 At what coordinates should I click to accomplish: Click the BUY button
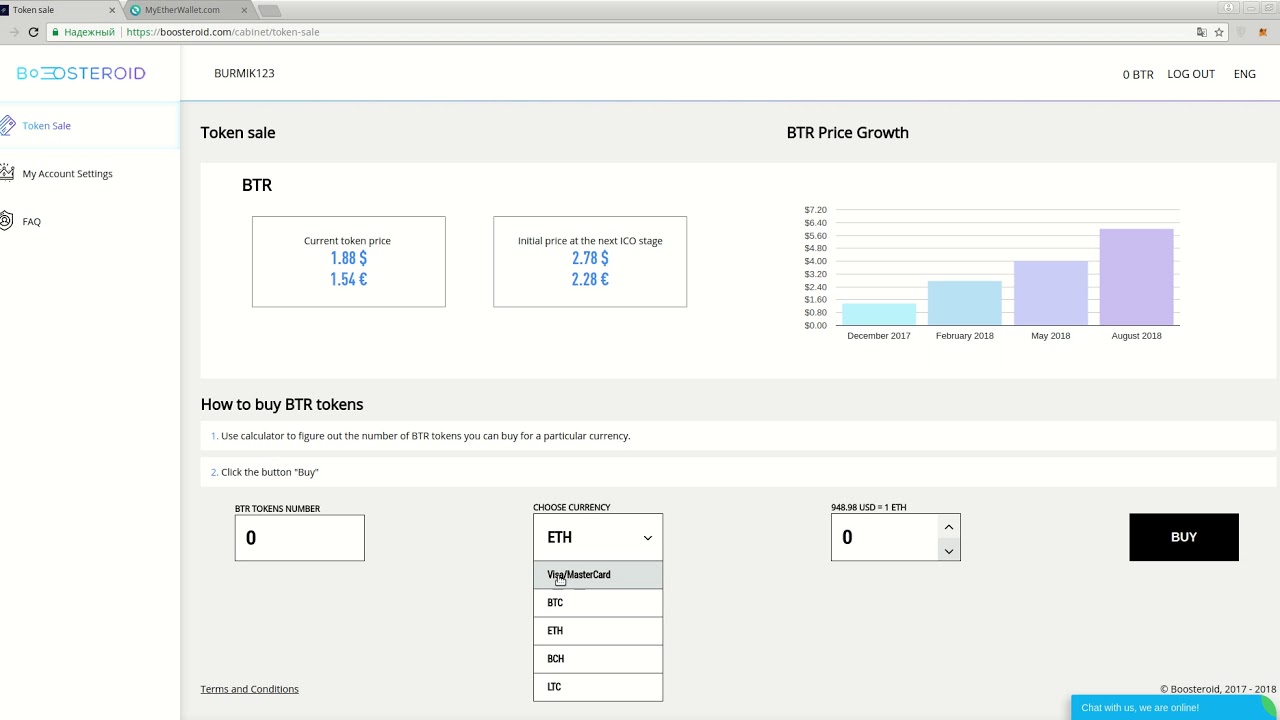click(1184, 537)
